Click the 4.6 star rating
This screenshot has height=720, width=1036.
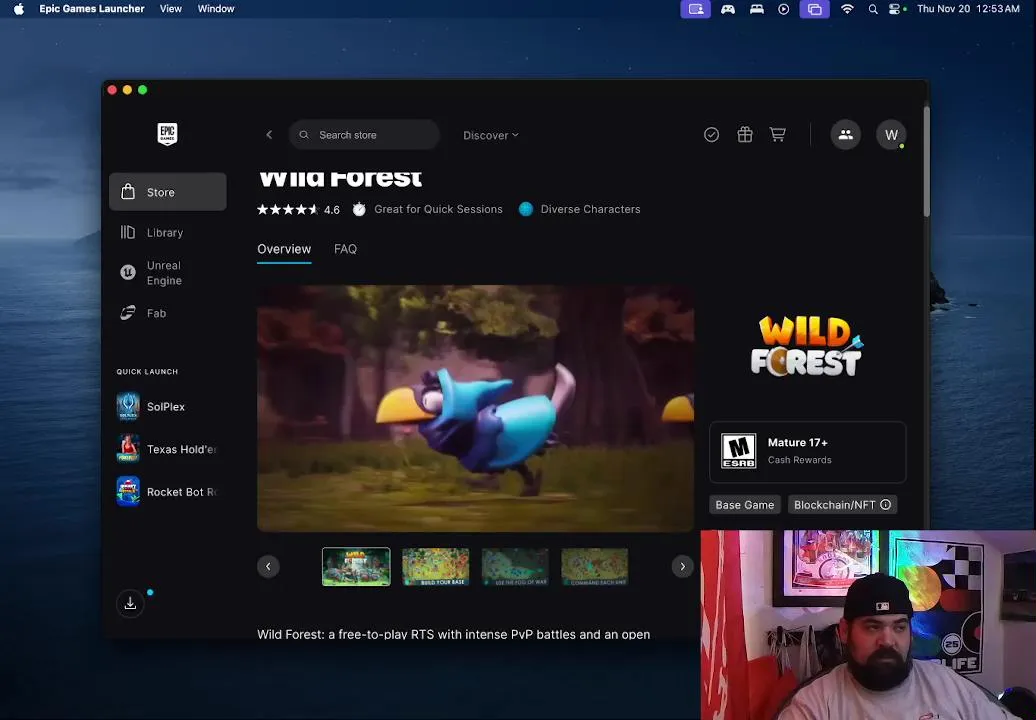click(x=298, y=209)
